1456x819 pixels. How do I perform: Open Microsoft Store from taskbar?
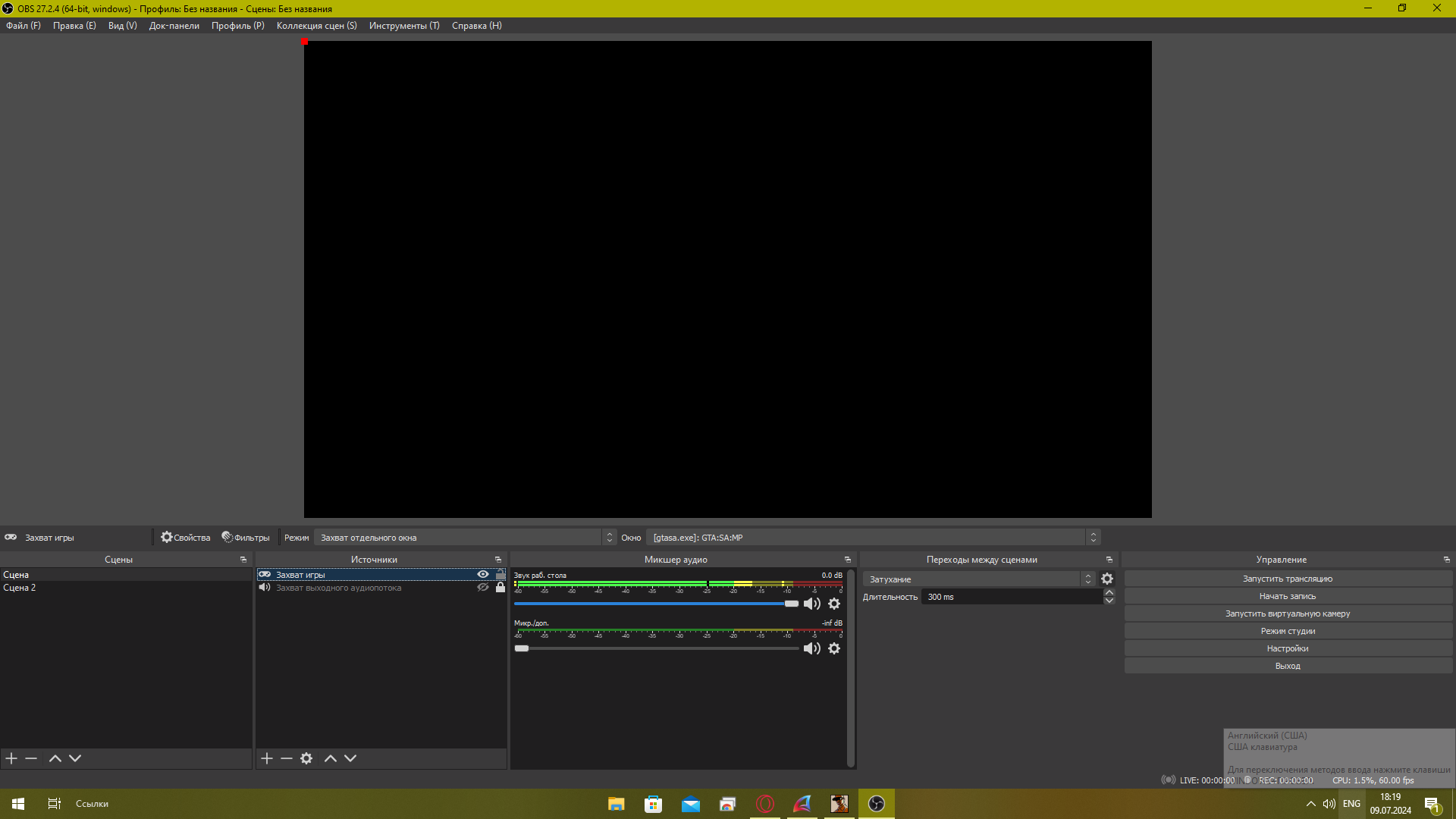[x=653, y=804]
